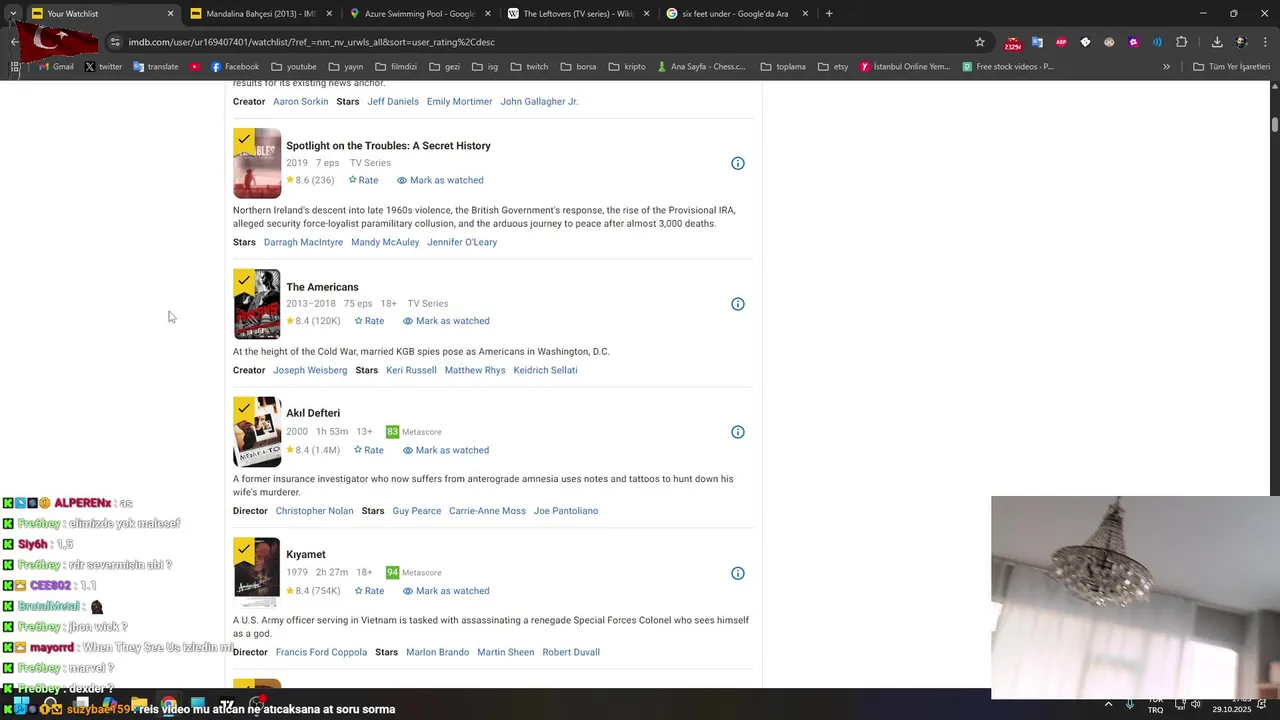Open the AdBlock Plus extension
The height and width of the screenshot is (720, 1280).
point(1061,42)
